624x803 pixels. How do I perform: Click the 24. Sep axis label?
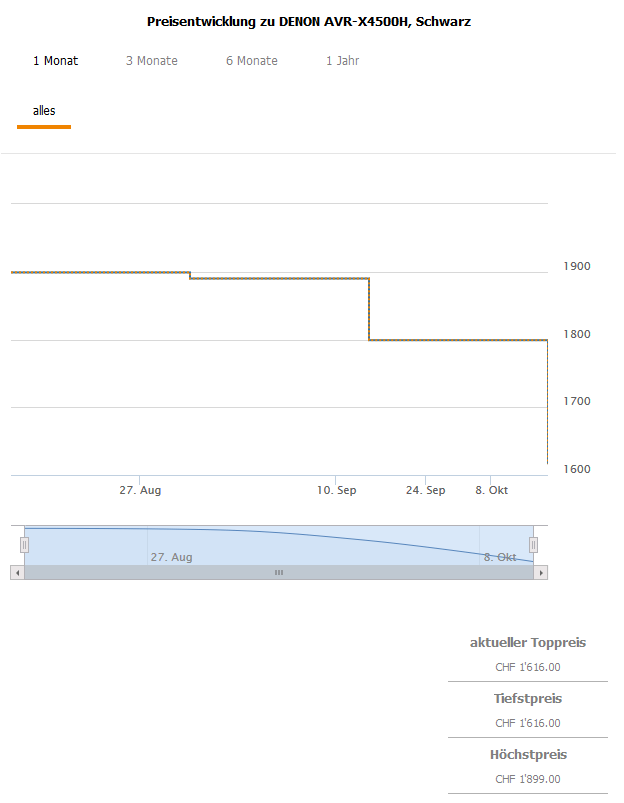point(426,491)
